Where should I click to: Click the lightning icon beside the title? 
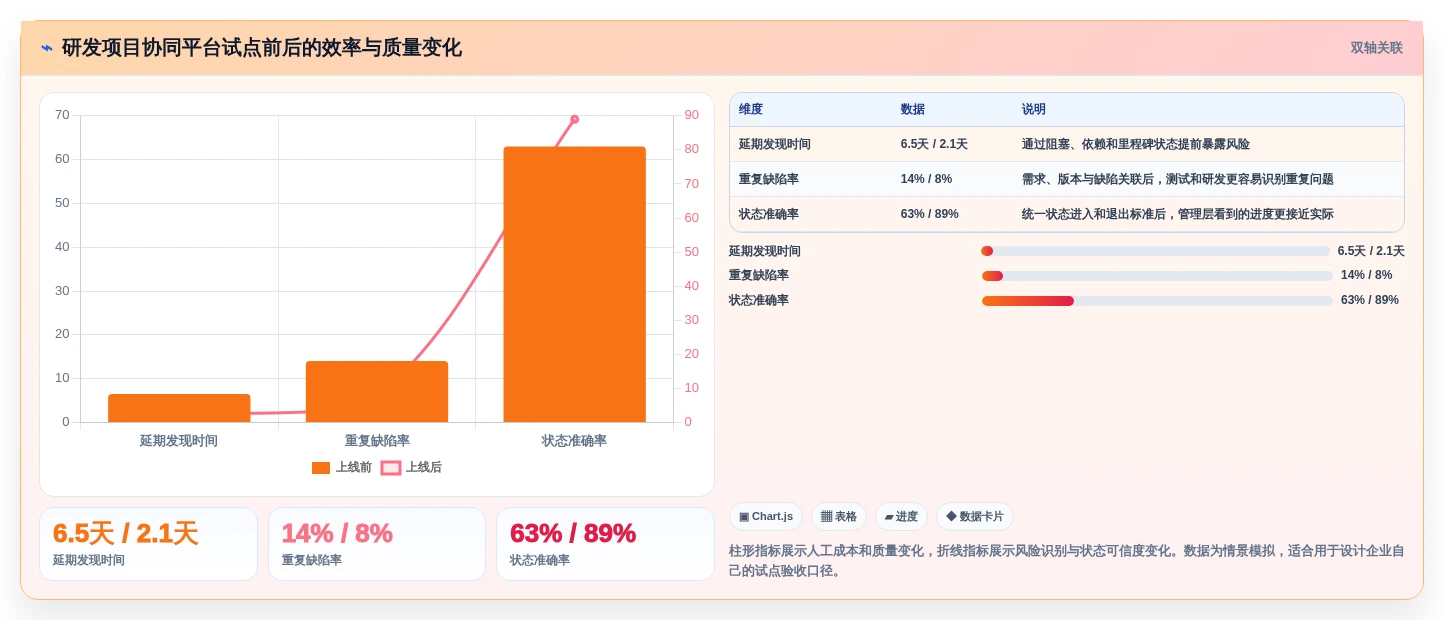pos(47,48)
